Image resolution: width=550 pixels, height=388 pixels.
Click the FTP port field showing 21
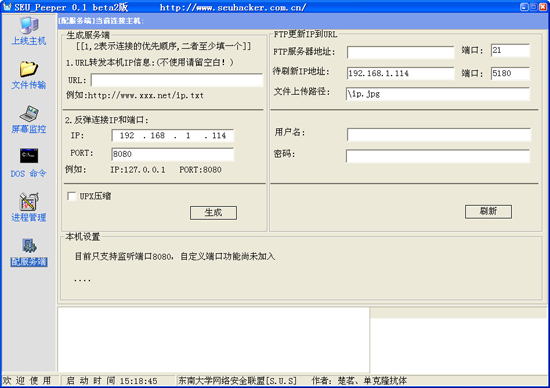pos(510,51)
